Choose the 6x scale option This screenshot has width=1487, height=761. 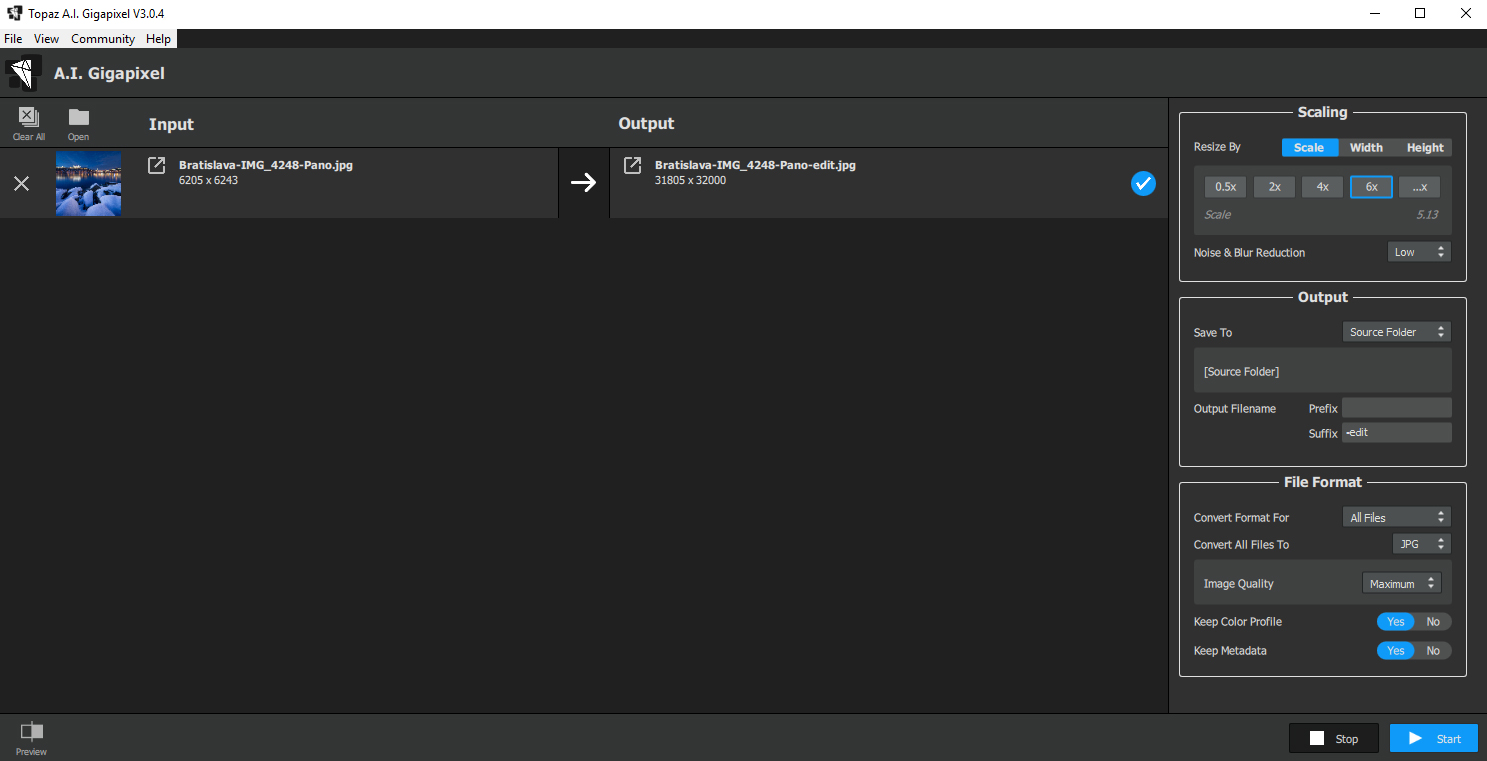(1371, 187)
